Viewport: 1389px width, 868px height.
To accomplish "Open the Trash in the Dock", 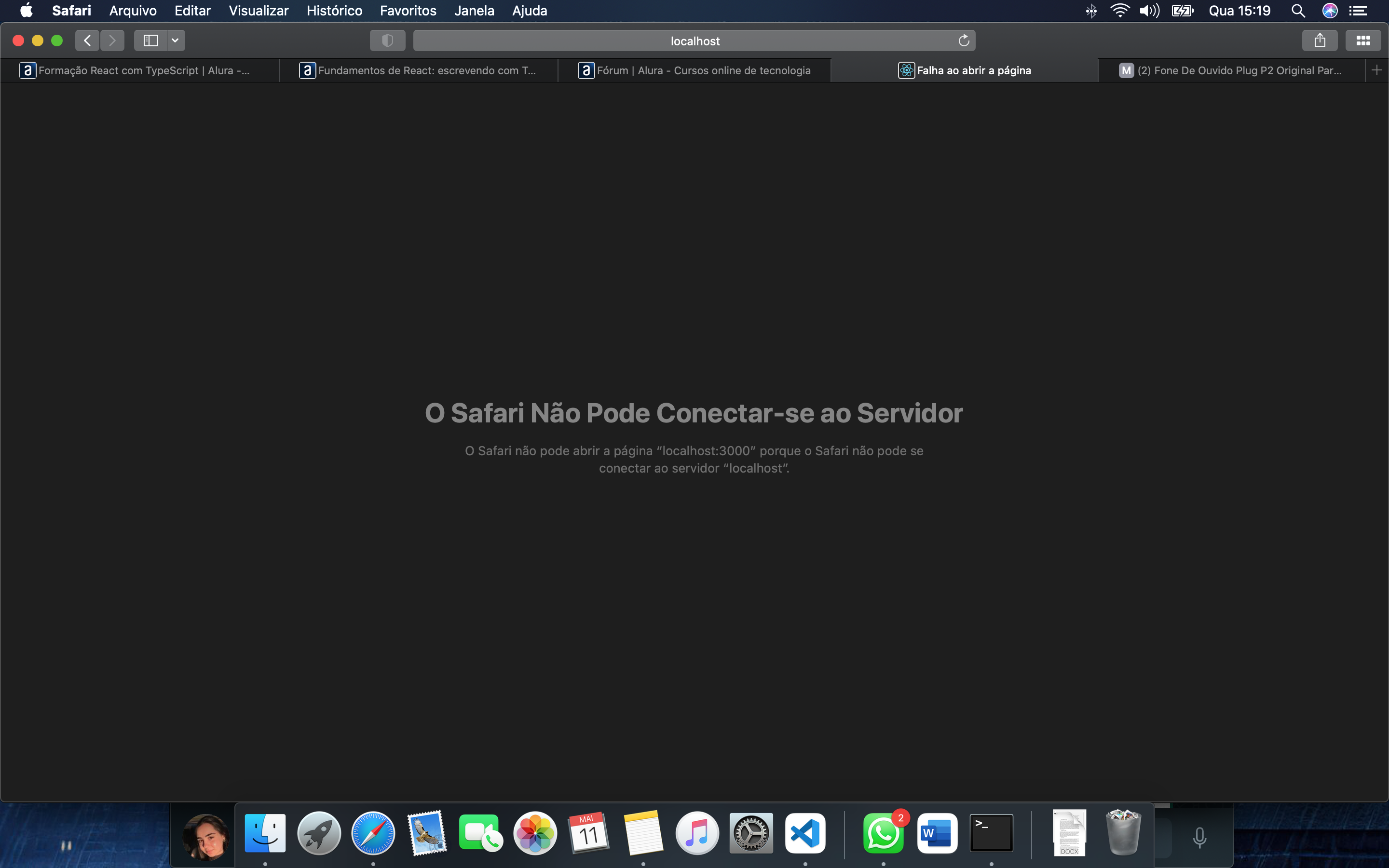I will pyautogui.click(x=1123, y=833).
